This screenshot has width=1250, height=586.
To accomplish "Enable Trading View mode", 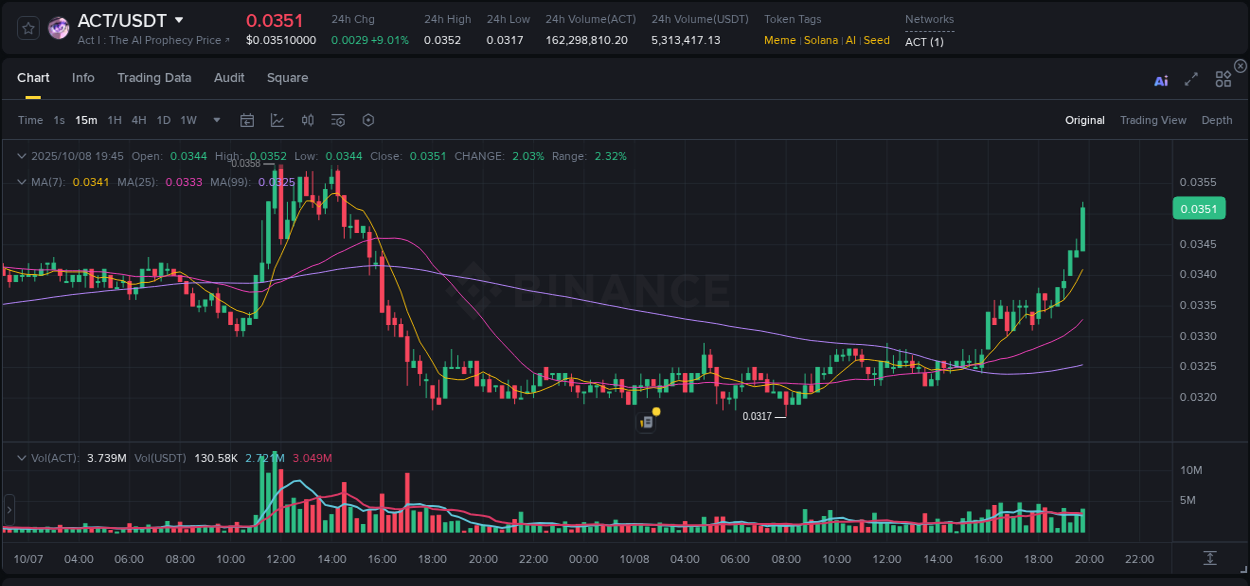I will [x=1153, y=120].
